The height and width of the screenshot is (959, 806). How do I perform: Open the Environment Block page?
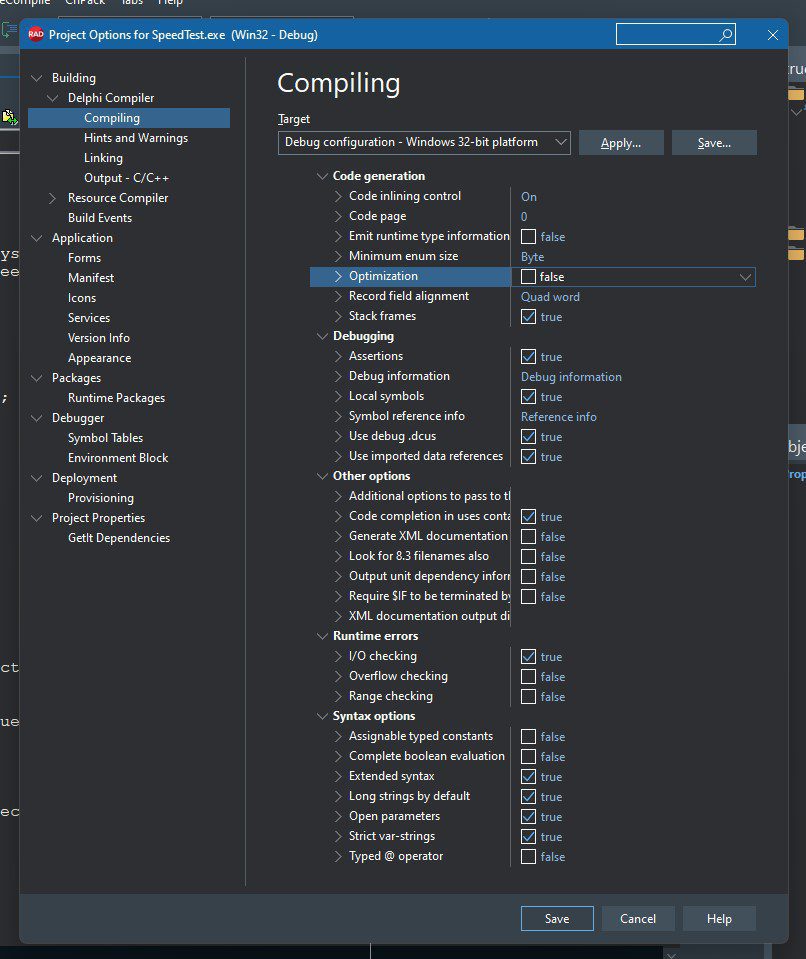118,458
